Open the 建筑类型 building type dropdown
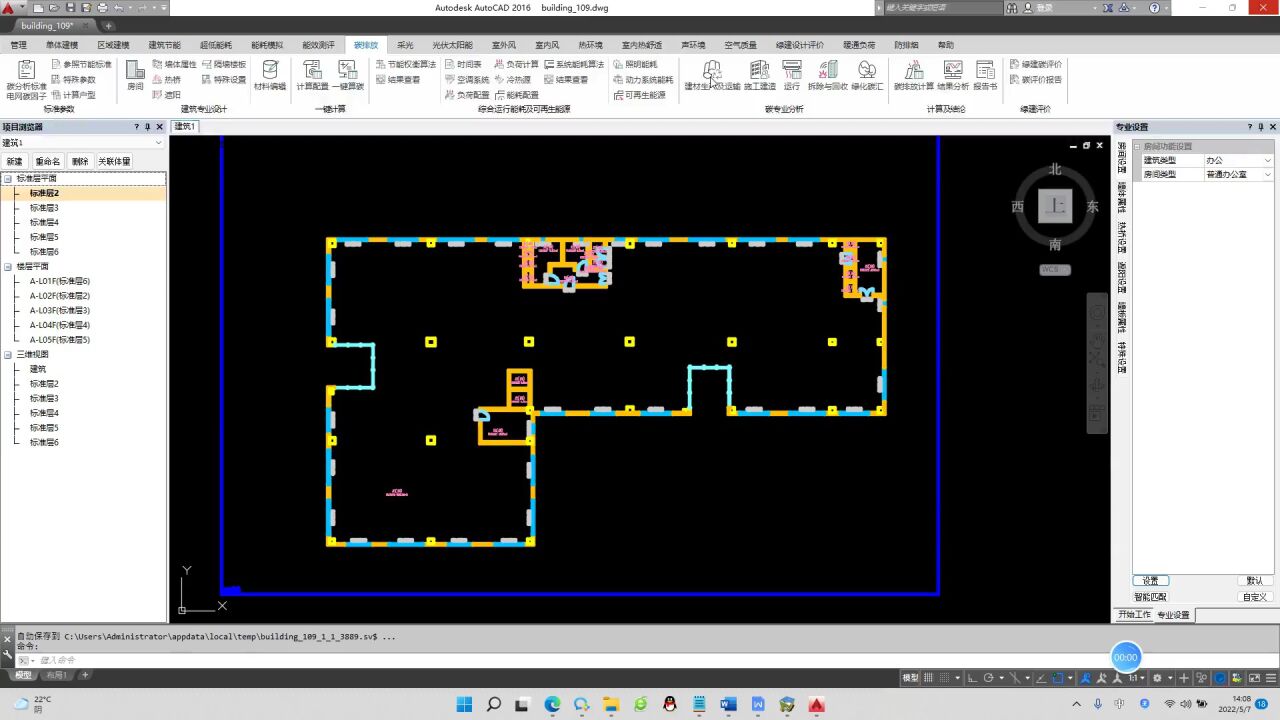 point(1238,160)
